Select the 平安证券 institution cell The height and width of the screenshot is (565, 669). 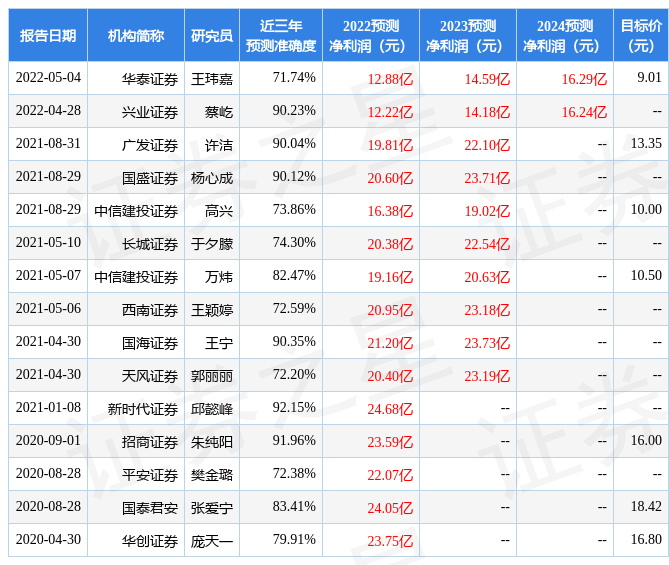[150, 475]
